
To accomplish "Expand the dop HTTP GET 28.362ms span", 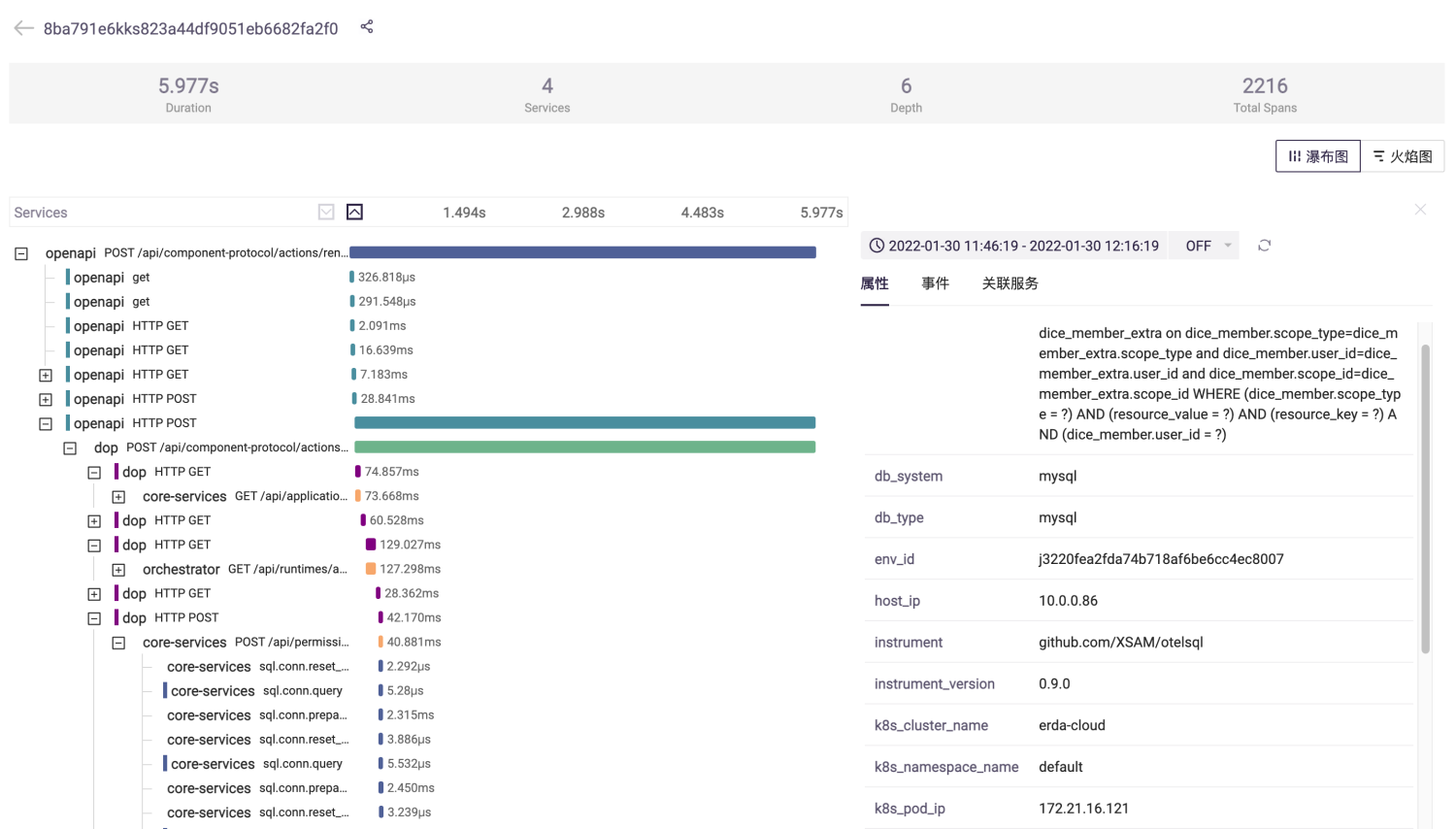I will [x=94, y=593].
